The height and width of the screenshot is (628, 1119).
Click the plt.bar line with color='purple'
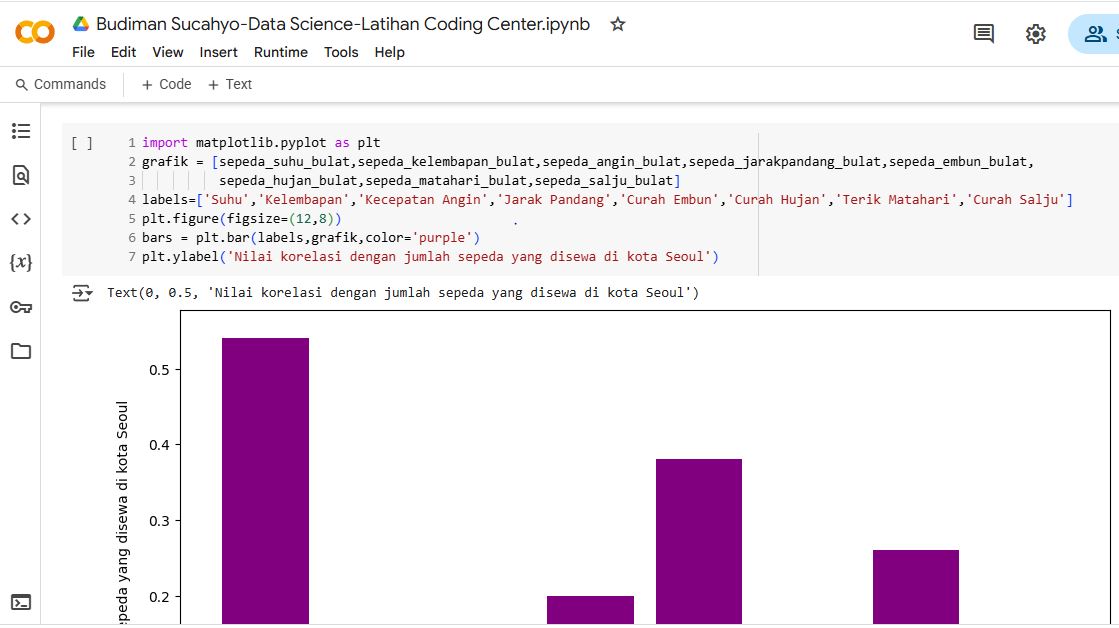click(x=311, y=238)
